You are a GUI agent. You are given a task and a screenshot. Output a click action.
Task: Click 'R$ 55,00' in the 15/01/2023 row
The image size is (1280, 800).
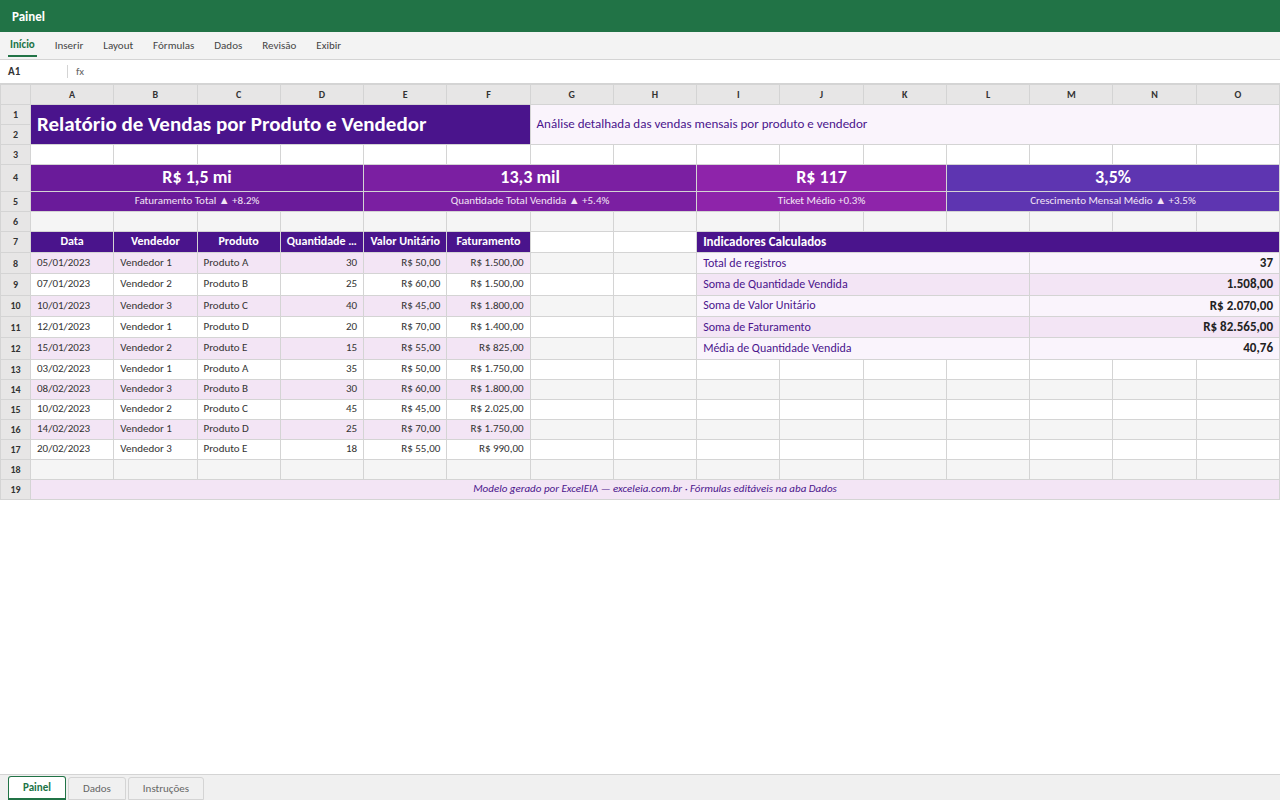[405, 348]
